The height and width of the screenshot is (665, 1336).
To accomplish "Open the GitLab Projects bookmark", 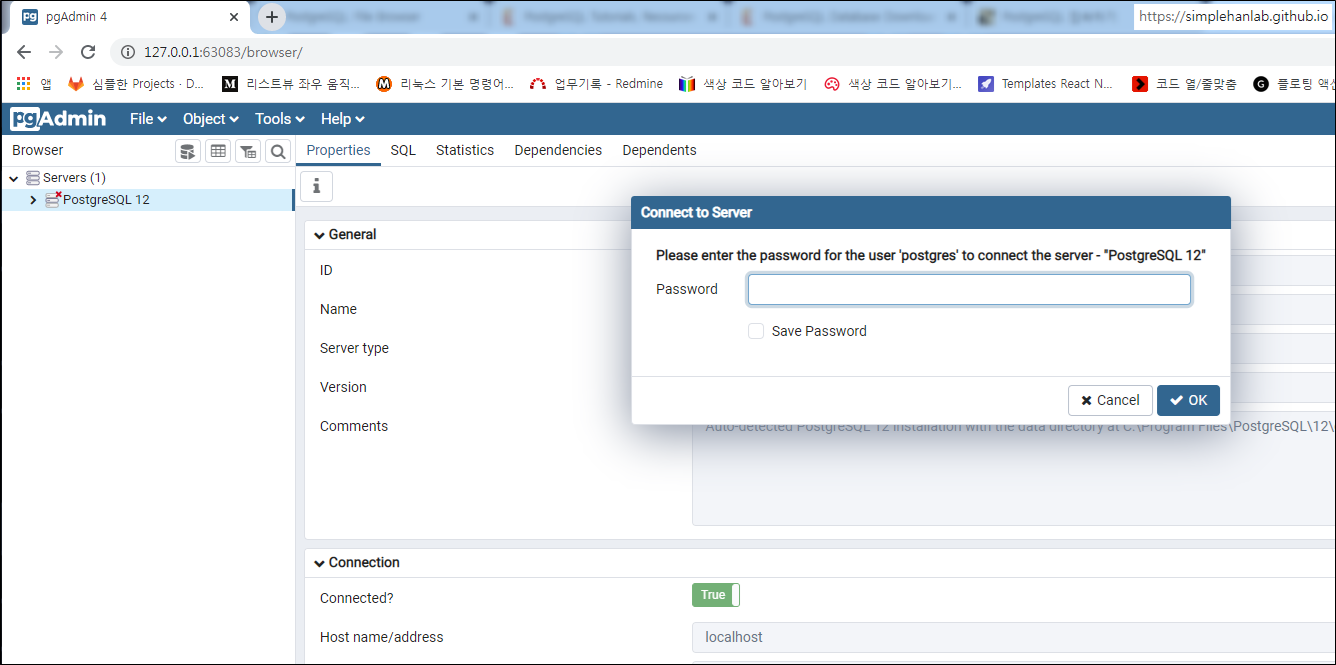I will (136, 84).
